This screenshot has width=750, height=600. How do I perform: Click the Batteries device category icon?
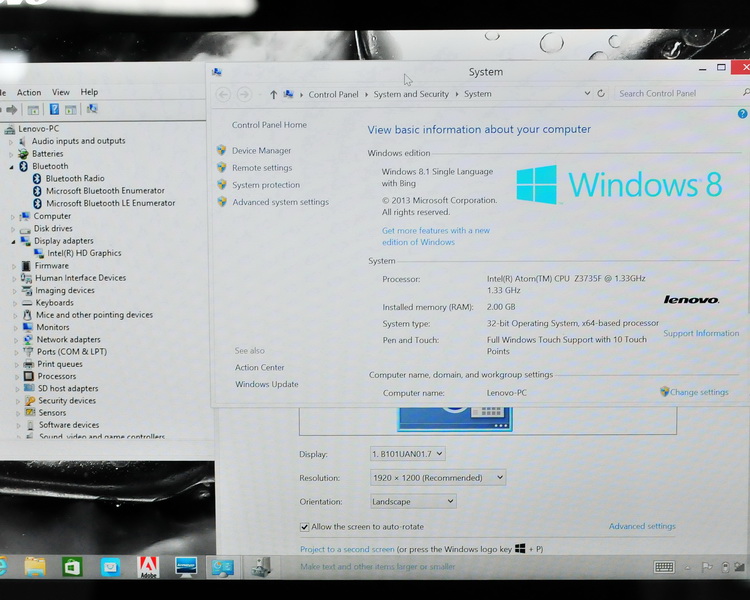(22, 154)
